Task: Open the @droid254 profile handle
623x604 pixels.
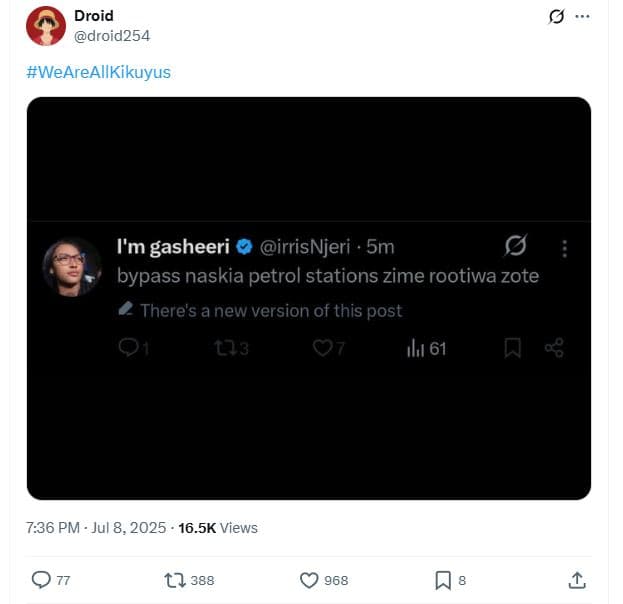Action: click(x=112, y=35)
